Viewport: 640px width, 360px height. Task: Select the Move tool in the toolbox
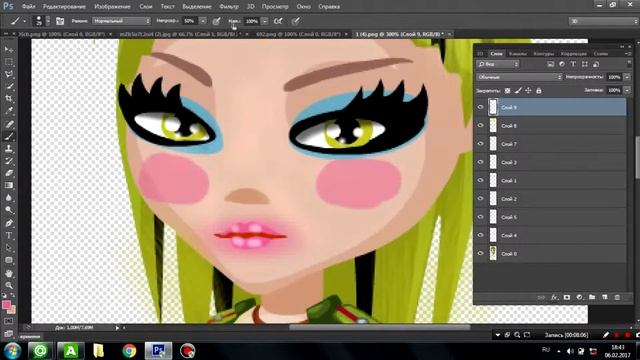pos(9,49)
